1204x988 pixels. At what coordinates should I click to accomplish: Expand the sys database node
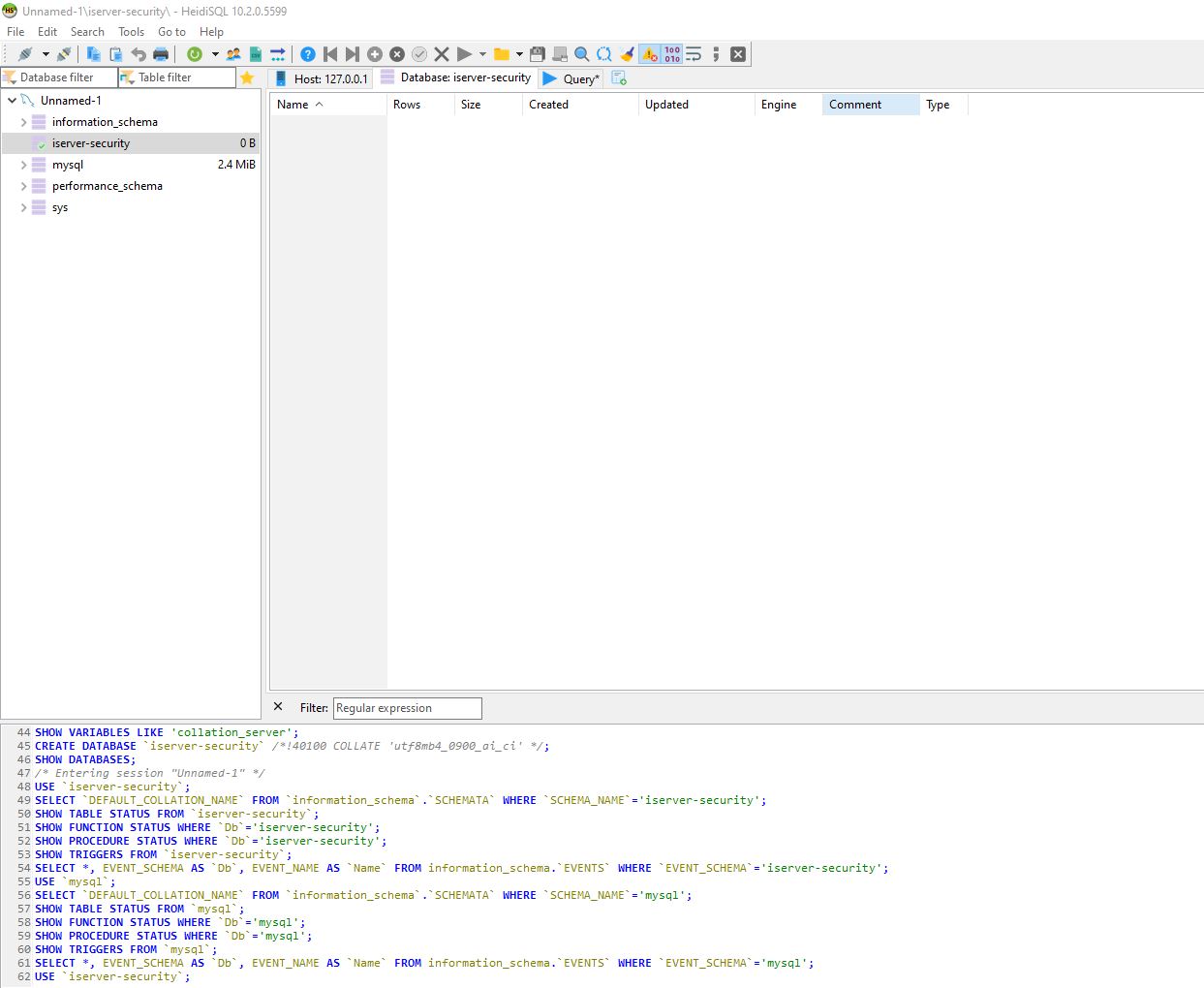point(24,207)
